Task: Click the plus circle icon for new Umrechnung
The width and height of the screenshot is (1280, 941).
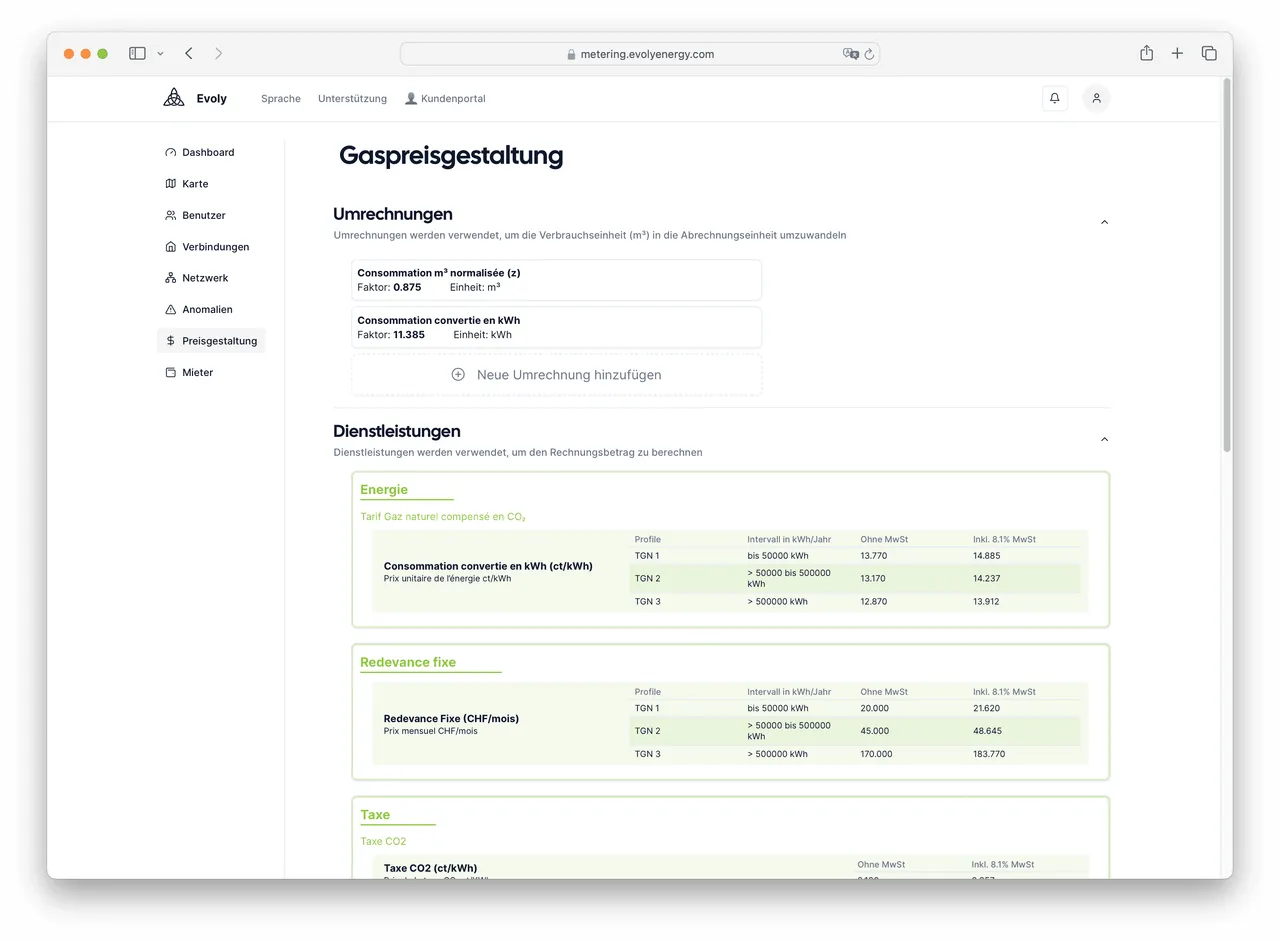Action: pyautogui.click(x=458, y=374)
